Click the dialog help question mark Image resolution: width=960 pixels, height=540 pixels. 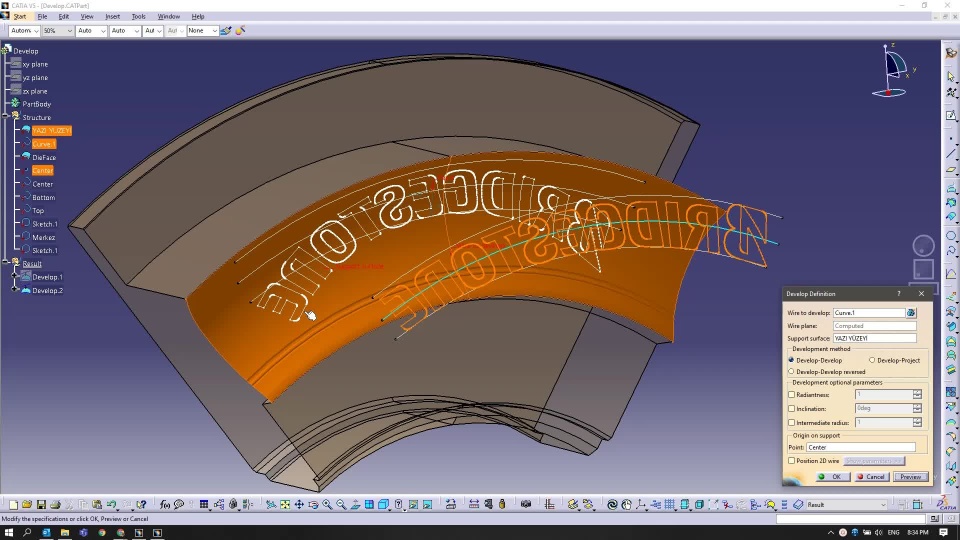(899, 294)
